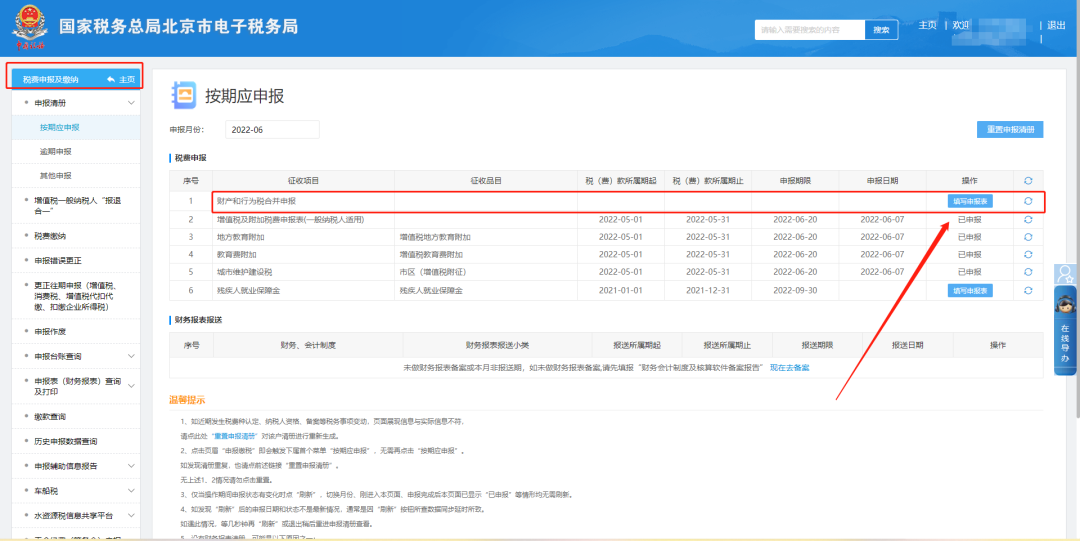
Task: Refresh the 城市维护建设税 row
Action: (x=1028, y=272)
